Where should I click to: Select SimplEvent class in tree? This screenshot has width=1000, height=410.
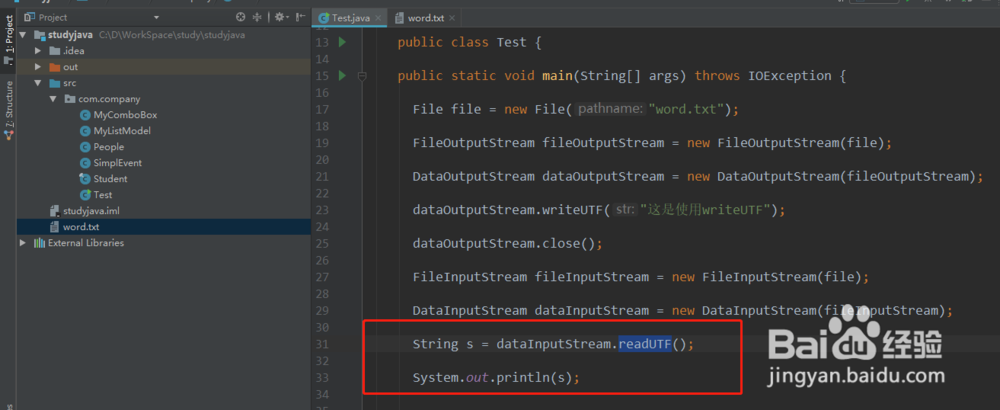click(x=117, y=163)
